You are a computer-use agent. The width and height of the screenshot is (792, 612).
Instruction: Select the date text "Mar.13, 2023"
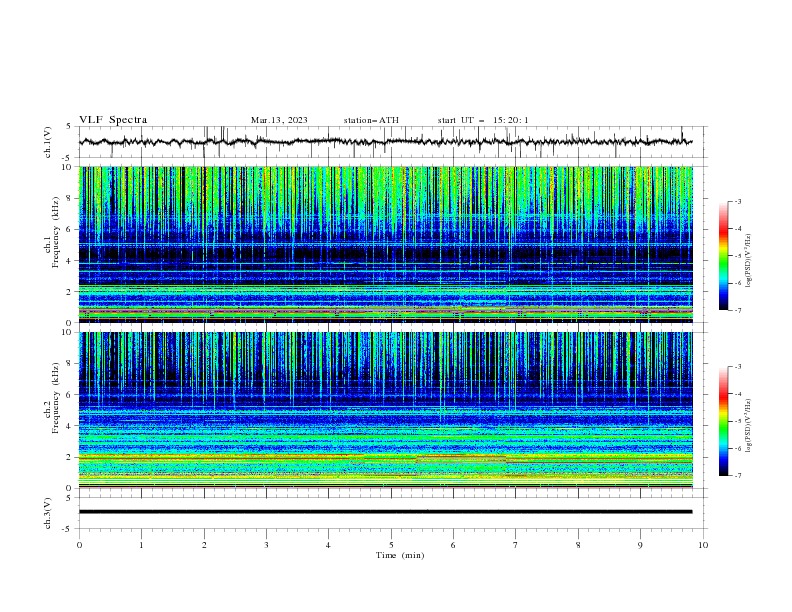pos(279,120)
